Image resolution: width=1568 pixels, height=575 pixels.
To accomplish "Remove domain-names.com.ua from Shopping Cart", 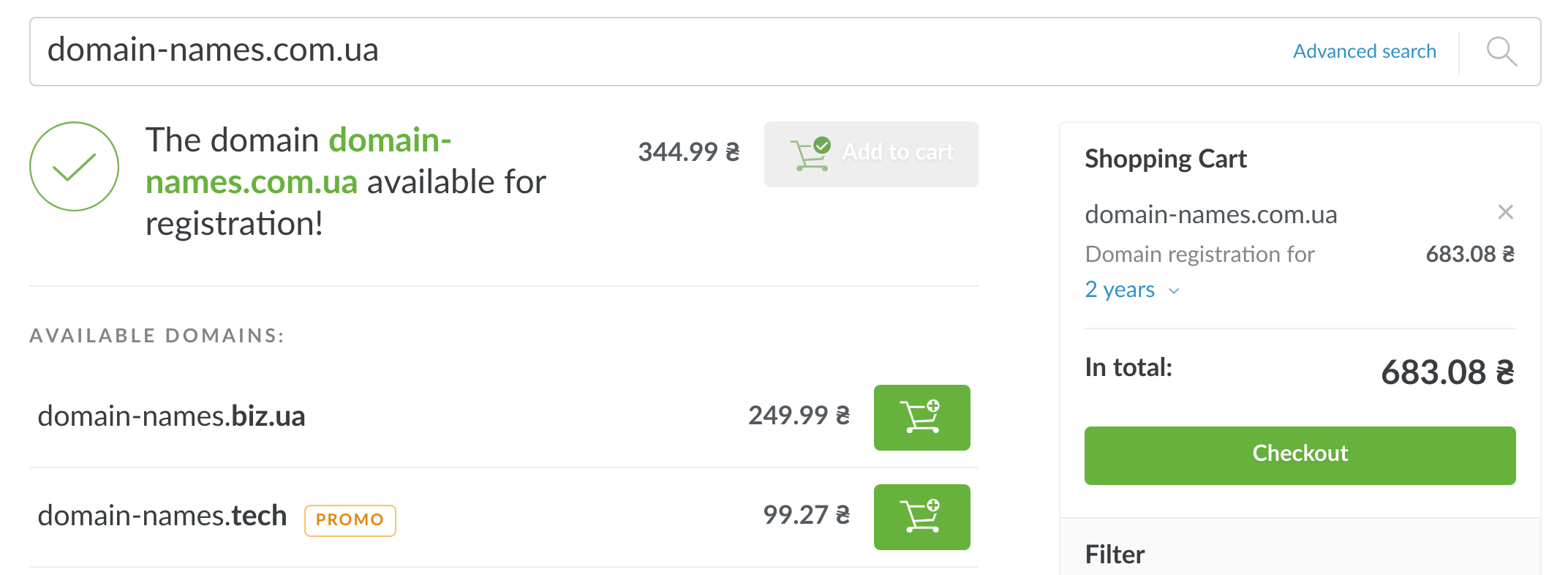I will tap(1505, 212).
